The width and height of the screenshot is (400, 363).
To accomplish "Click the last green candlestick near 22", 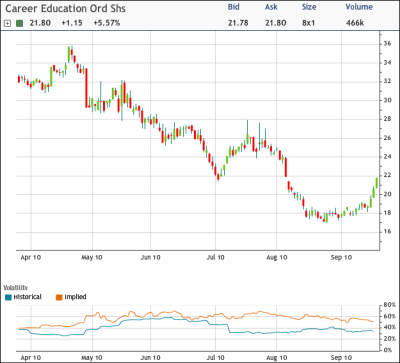I will [x=377, y=183].
